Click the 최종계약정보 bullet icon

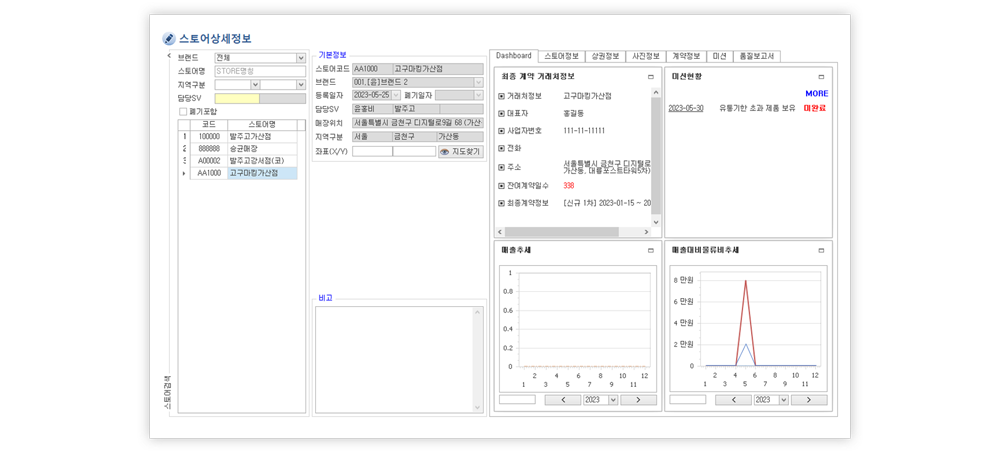[501, 203]
